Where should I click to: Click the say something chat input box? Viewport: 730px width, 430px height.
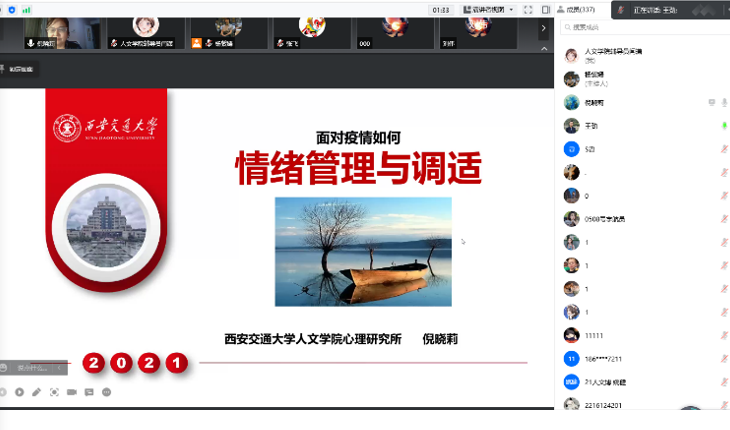click(x=34, y=368)
